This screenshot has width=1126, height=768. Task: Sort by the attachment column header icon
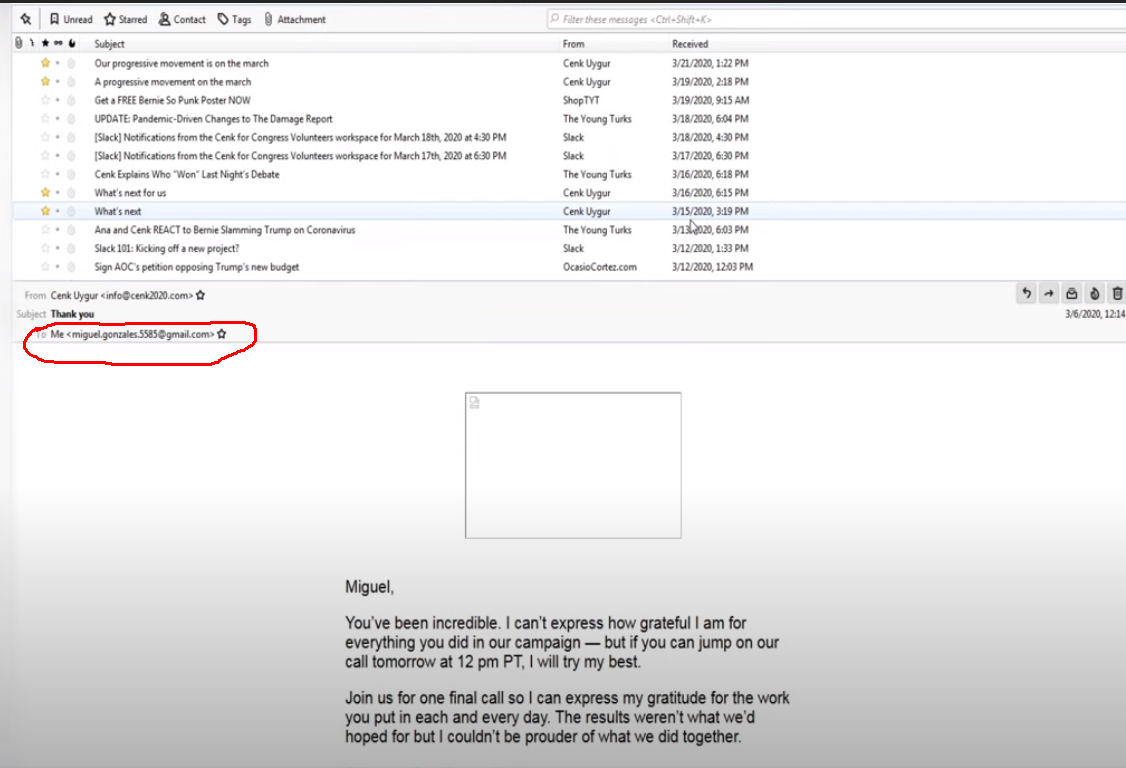pyautogui.click(x=19, y=43)
